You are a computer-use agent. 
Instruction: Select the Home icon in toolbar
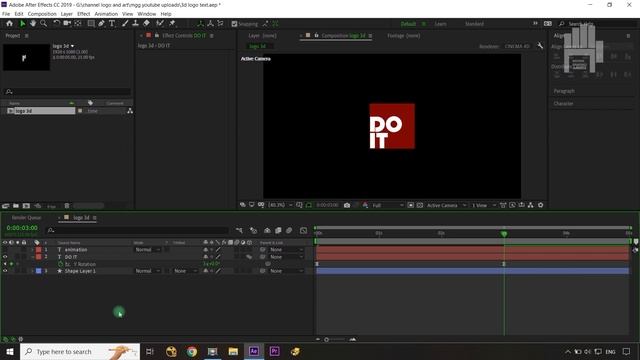[x=9, y=24]
